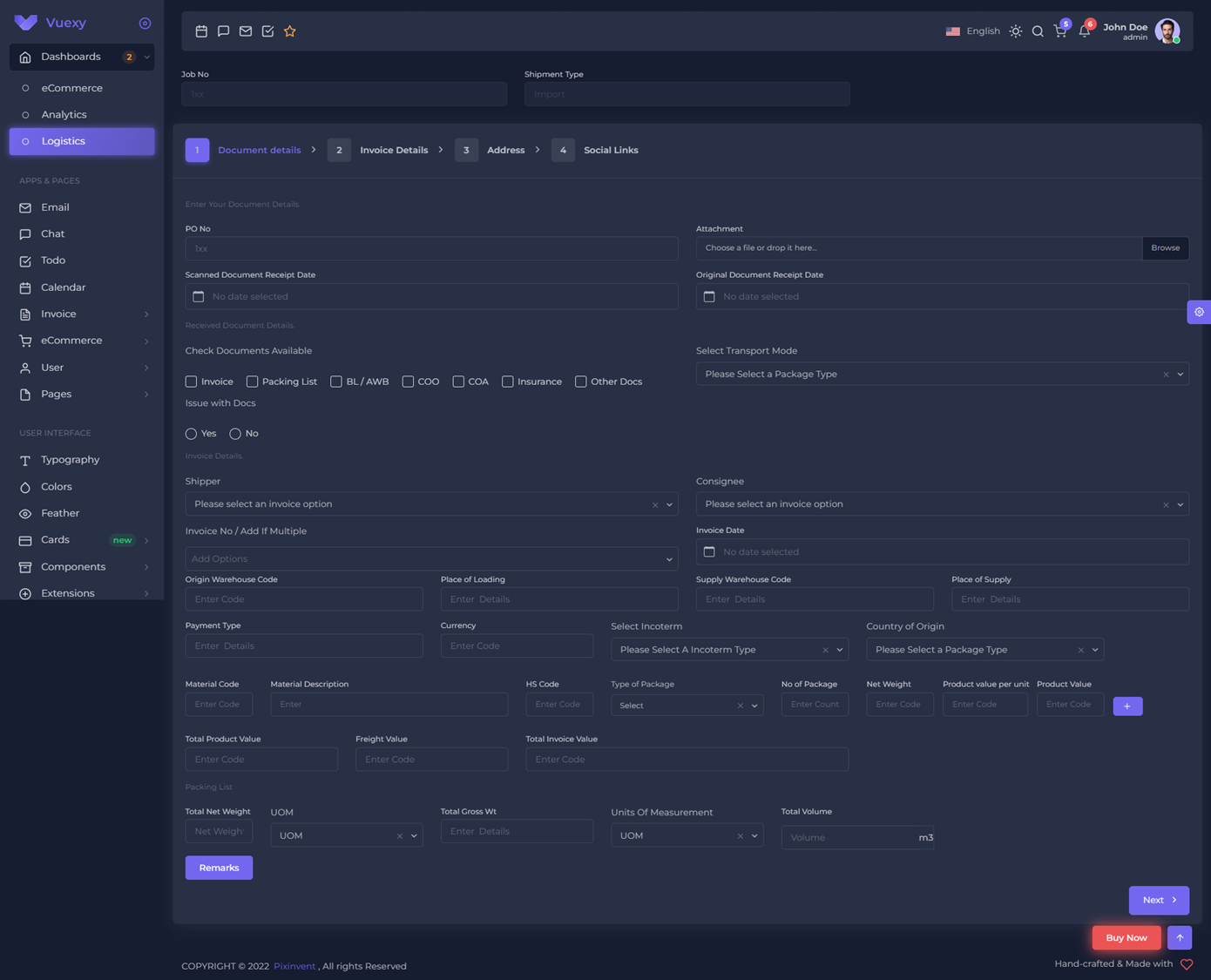Click the purple settings gear on right edge
The image size is (1211, 980).
(x=1199, y=312)
